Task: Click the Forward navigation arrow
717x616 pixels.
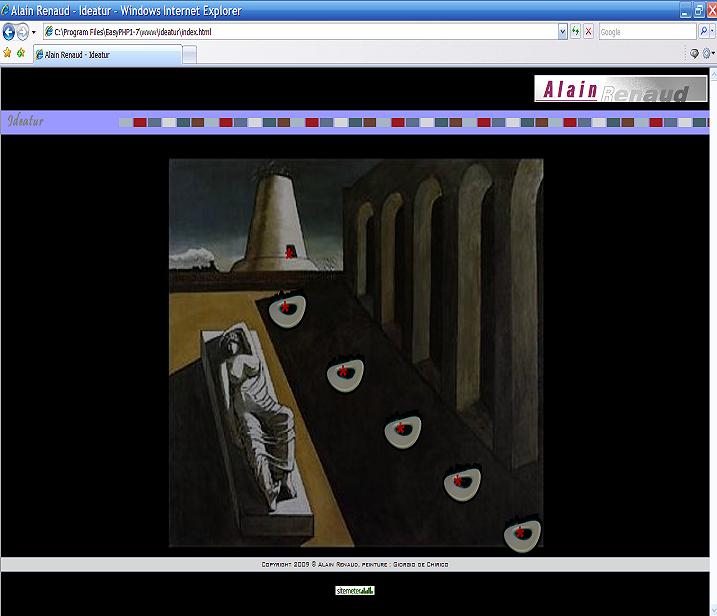Action: click(x=22, y=32)
